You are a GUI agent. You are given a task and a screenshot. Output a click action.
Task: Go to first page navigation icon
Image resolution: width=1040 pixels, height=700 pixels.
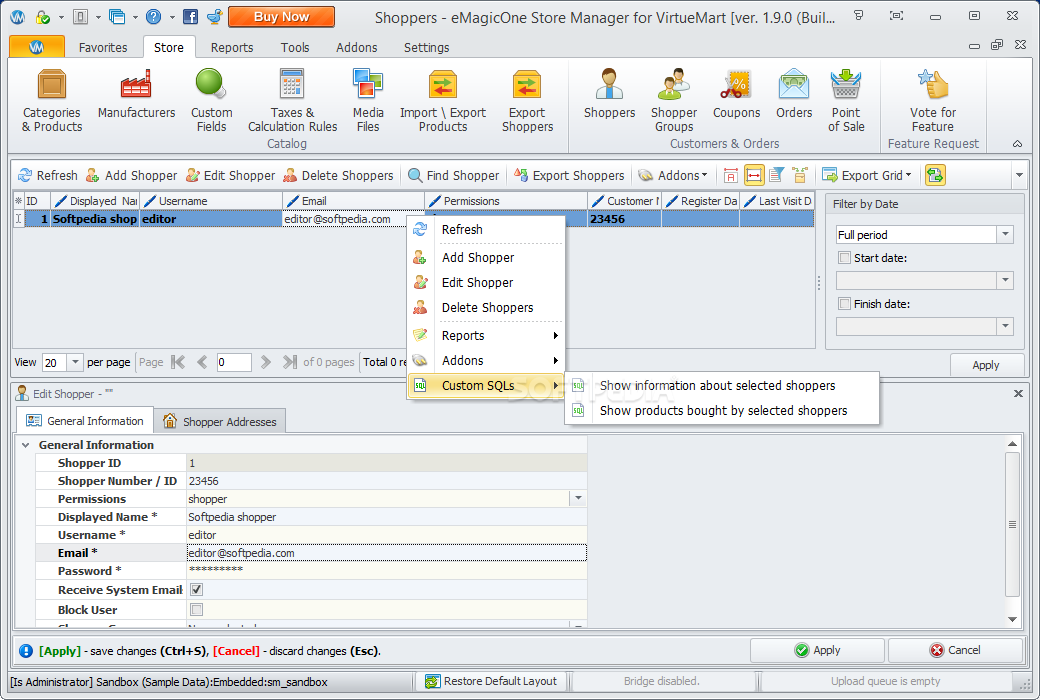click(178, 362)
